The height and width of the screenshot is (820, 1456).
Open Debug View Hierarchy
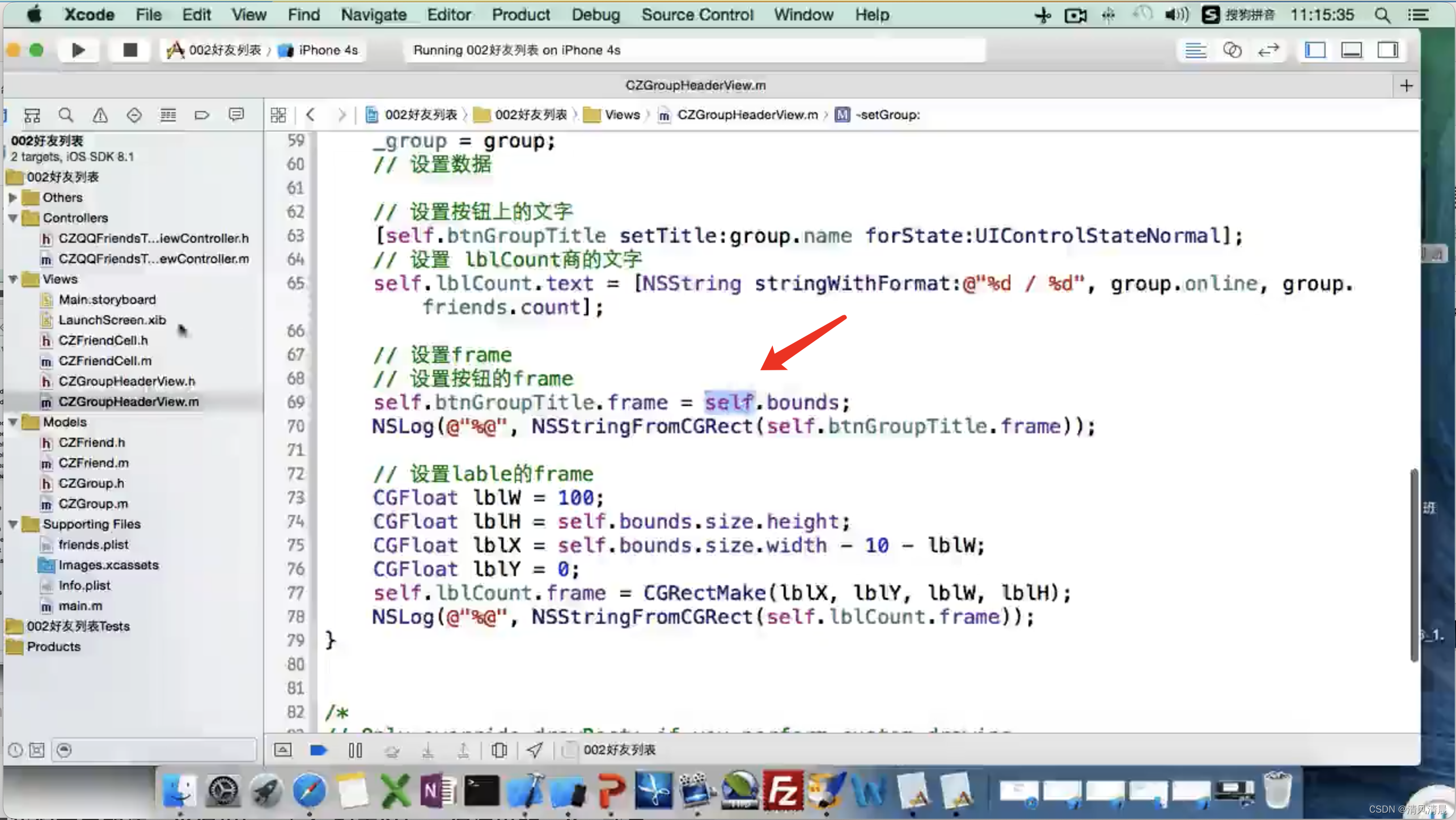click(500, 750)
